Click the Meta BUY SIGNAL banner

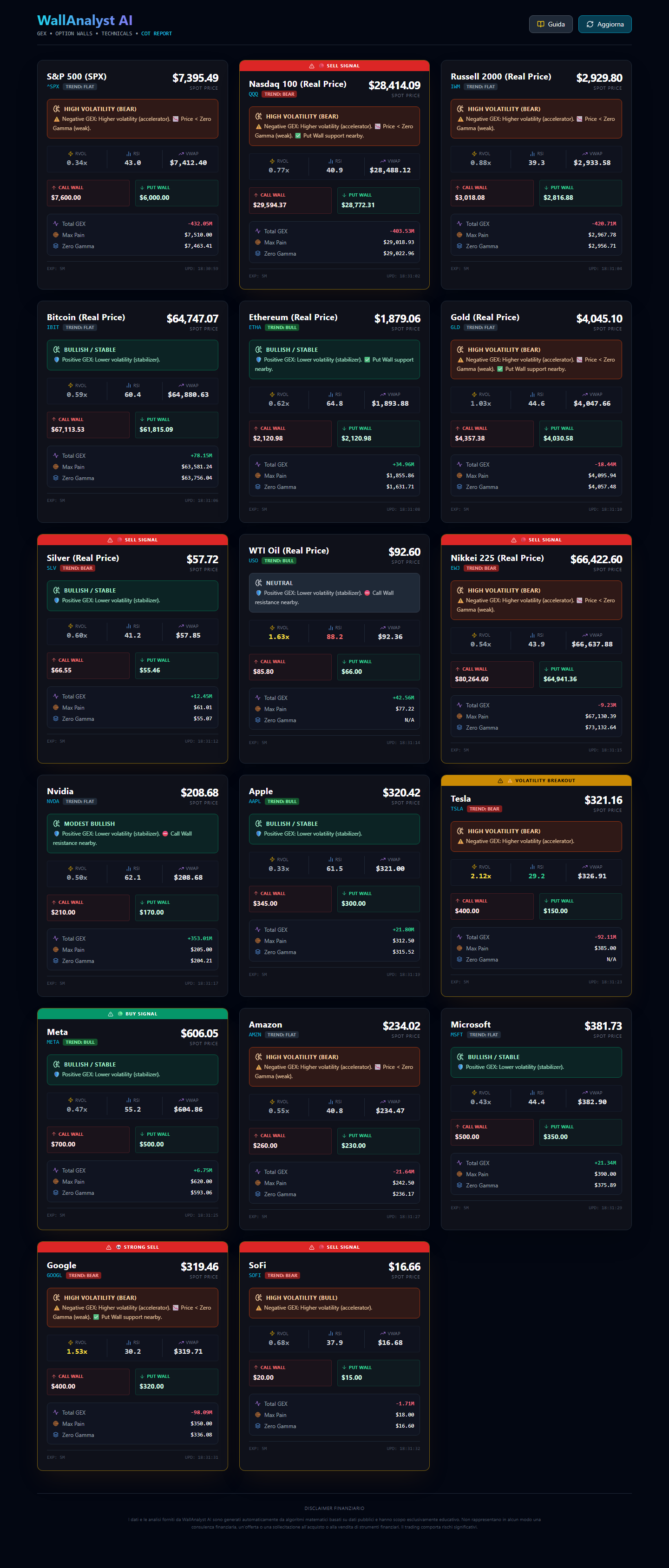pyautogui.click(x=132, y=1014)
